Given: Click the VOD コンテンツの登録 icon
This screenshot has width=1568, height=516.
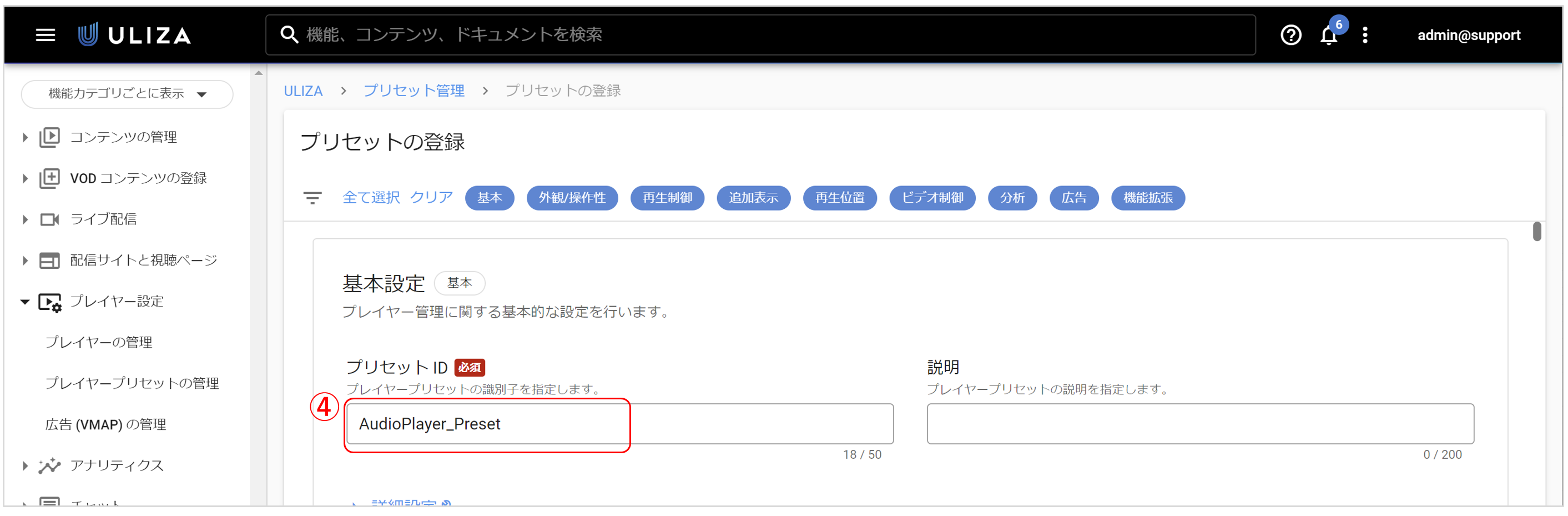Looking at the screenshot, I should pos(50,178).
